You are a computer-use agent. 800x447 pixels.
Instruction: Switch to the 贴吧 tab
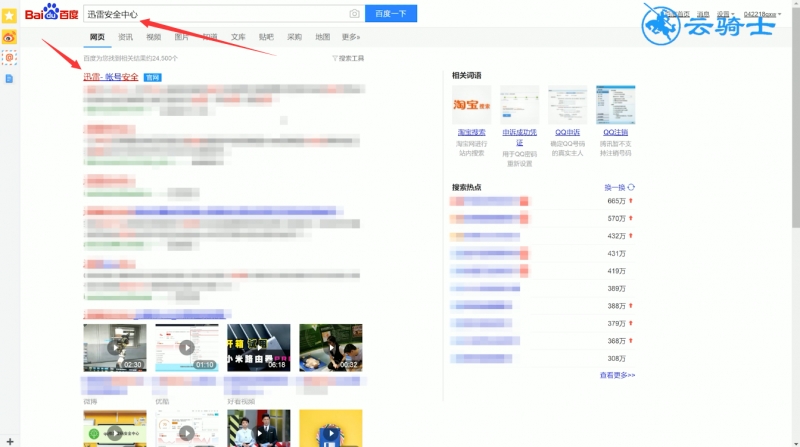click(266, 37)
